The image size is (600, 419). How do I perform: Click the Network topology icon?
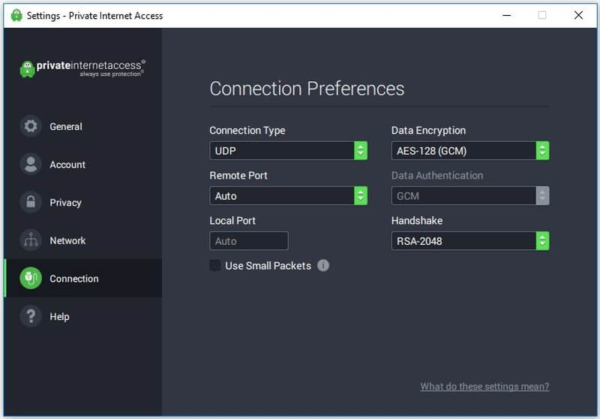(31, 240)
